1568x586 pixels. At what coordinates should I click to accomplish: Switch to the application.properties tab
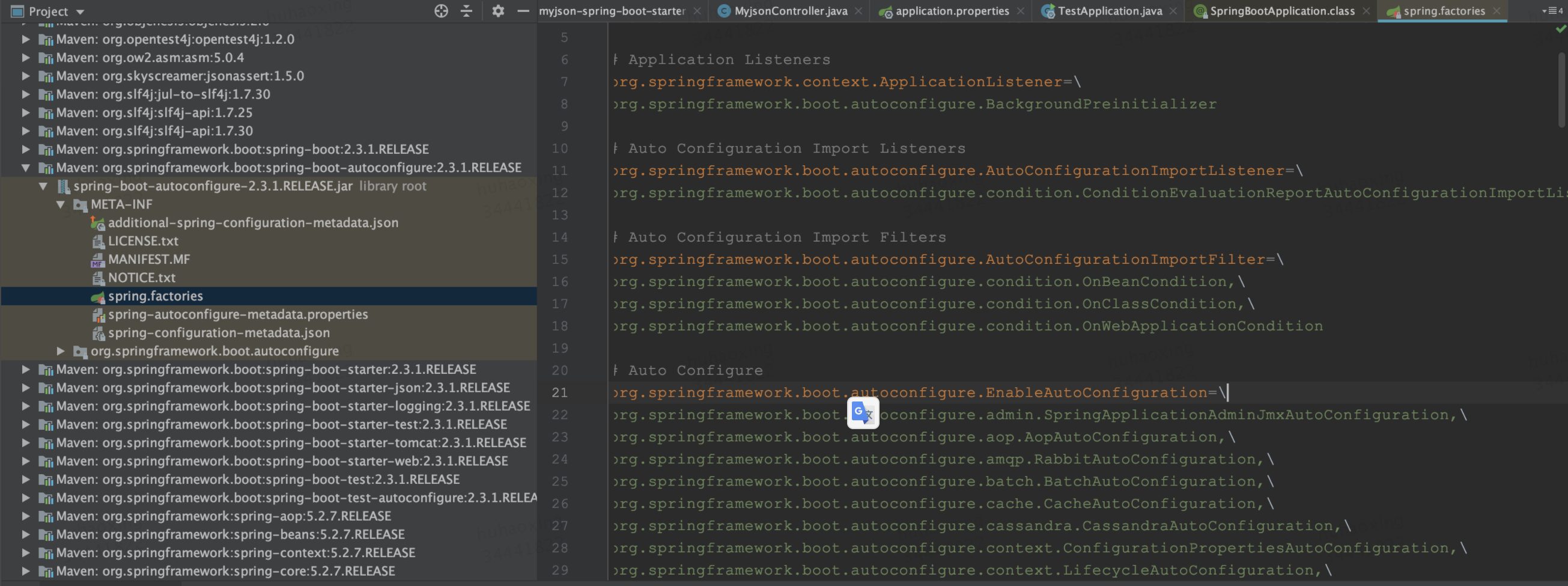(950, 10)
